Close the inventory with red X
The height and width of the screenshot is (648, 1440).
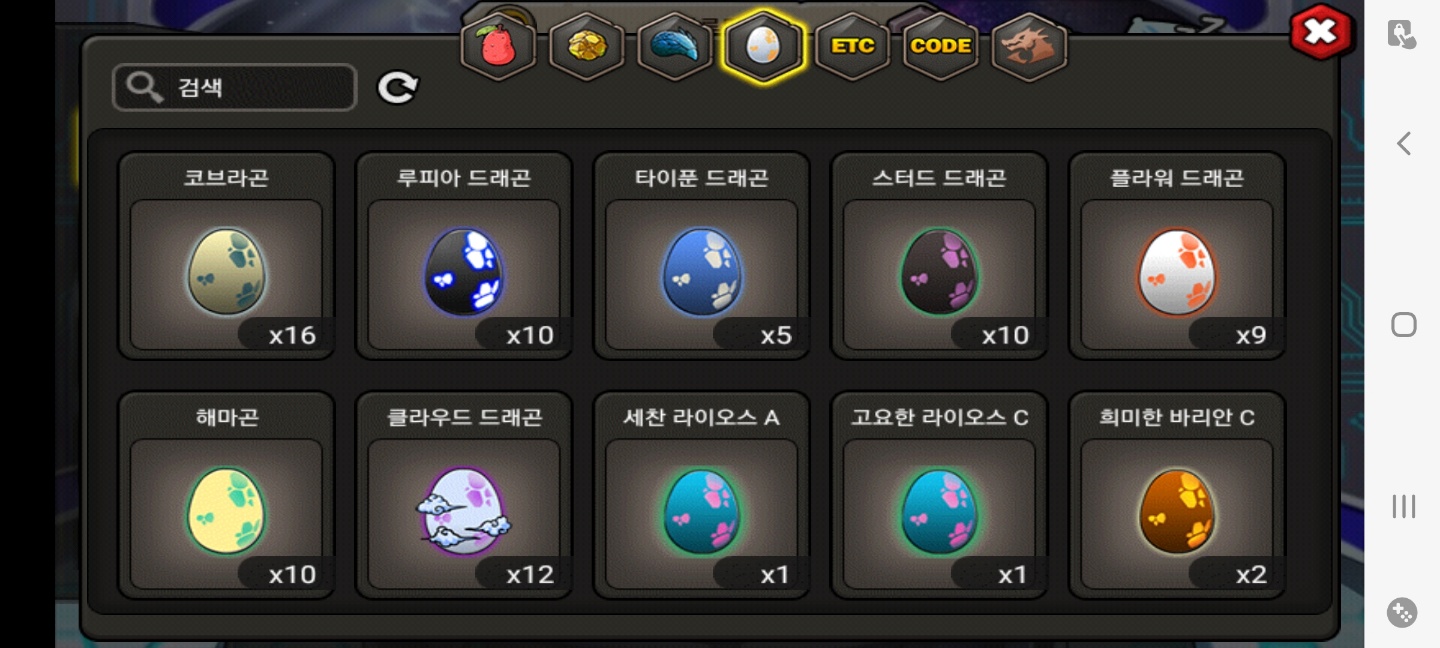[x=1321, y=32]
